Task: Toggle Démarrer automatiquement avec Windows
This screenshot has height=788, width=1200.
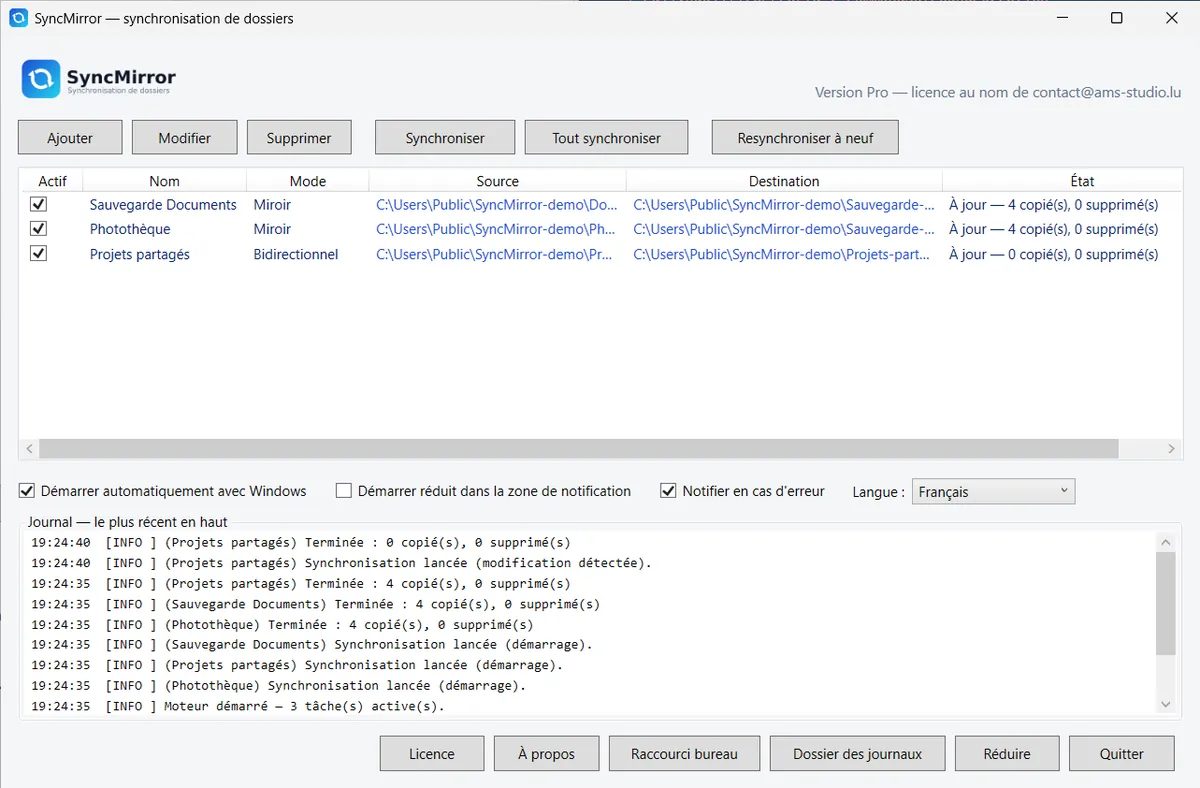Action: click(x=27, y=491)
